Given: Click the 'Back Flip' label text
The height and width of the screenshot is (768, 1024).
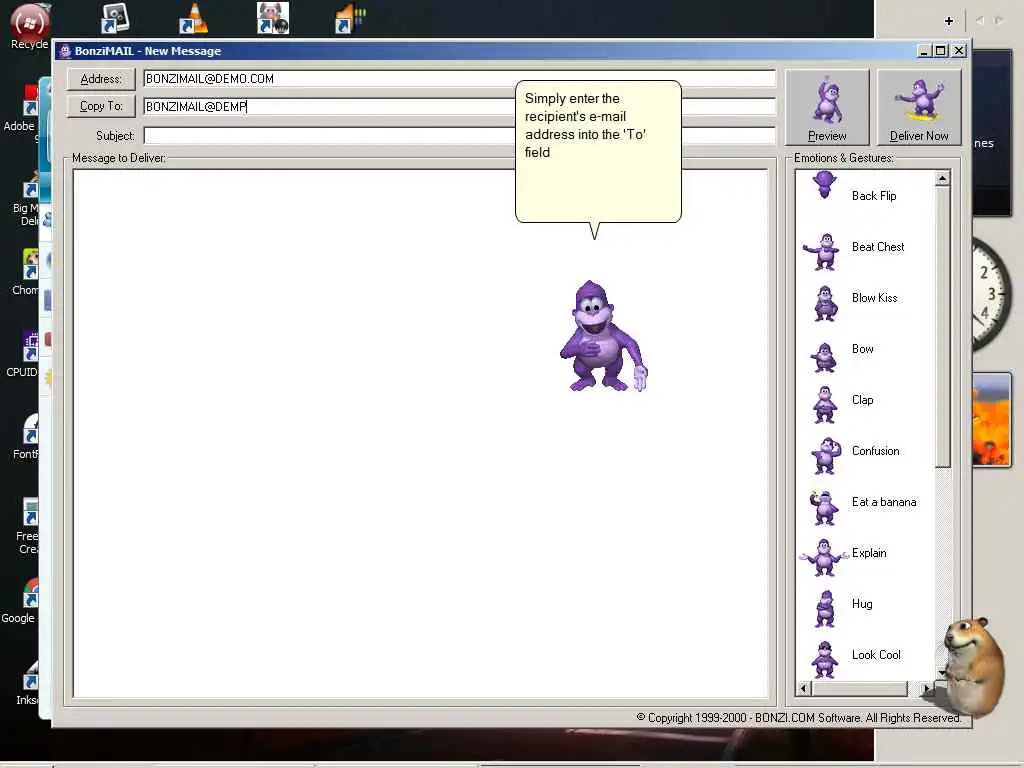Looking at the screenshot, I should (874, 196).
